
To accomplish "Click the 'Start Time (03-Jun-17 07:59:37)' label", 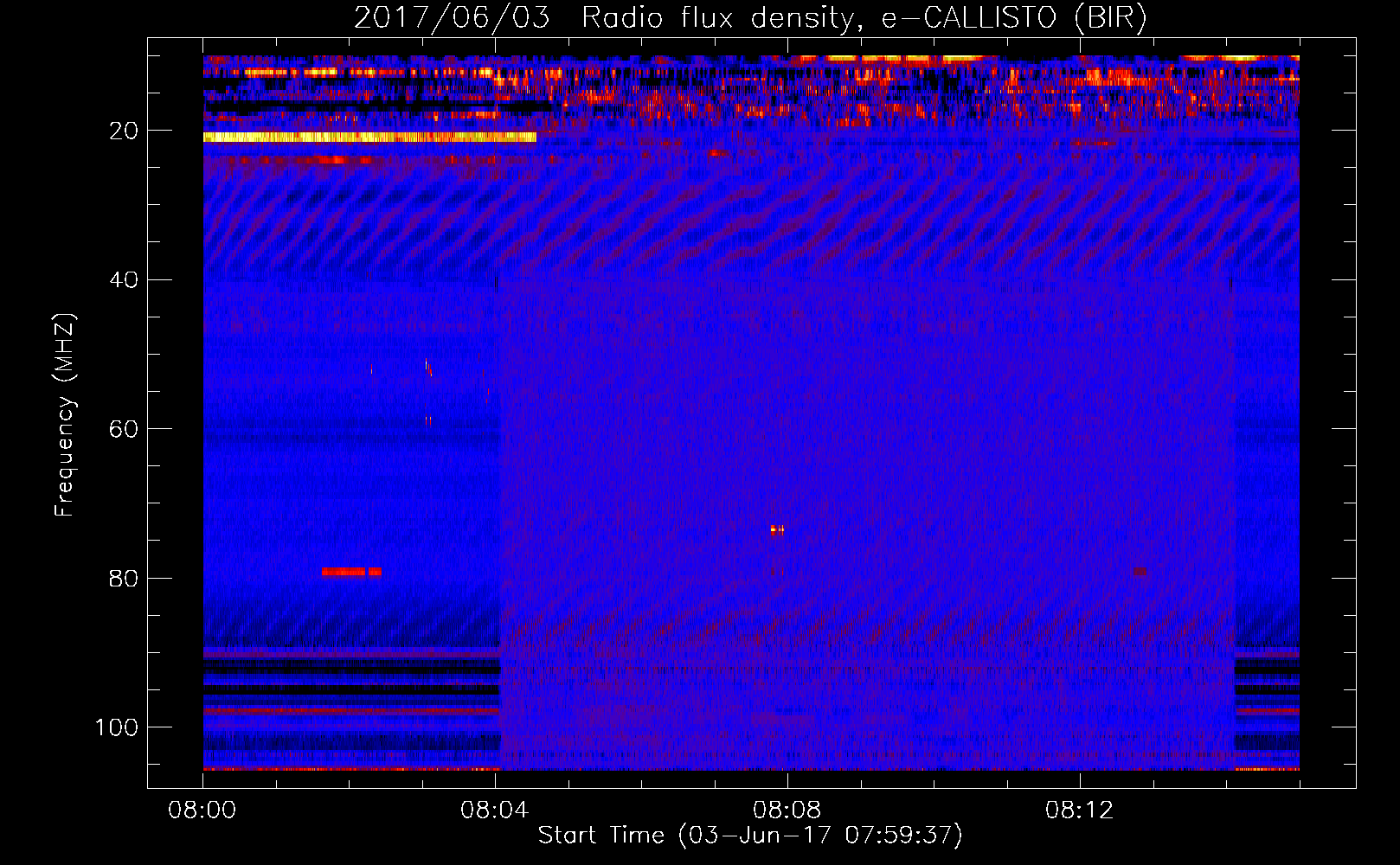I will 750,836.
